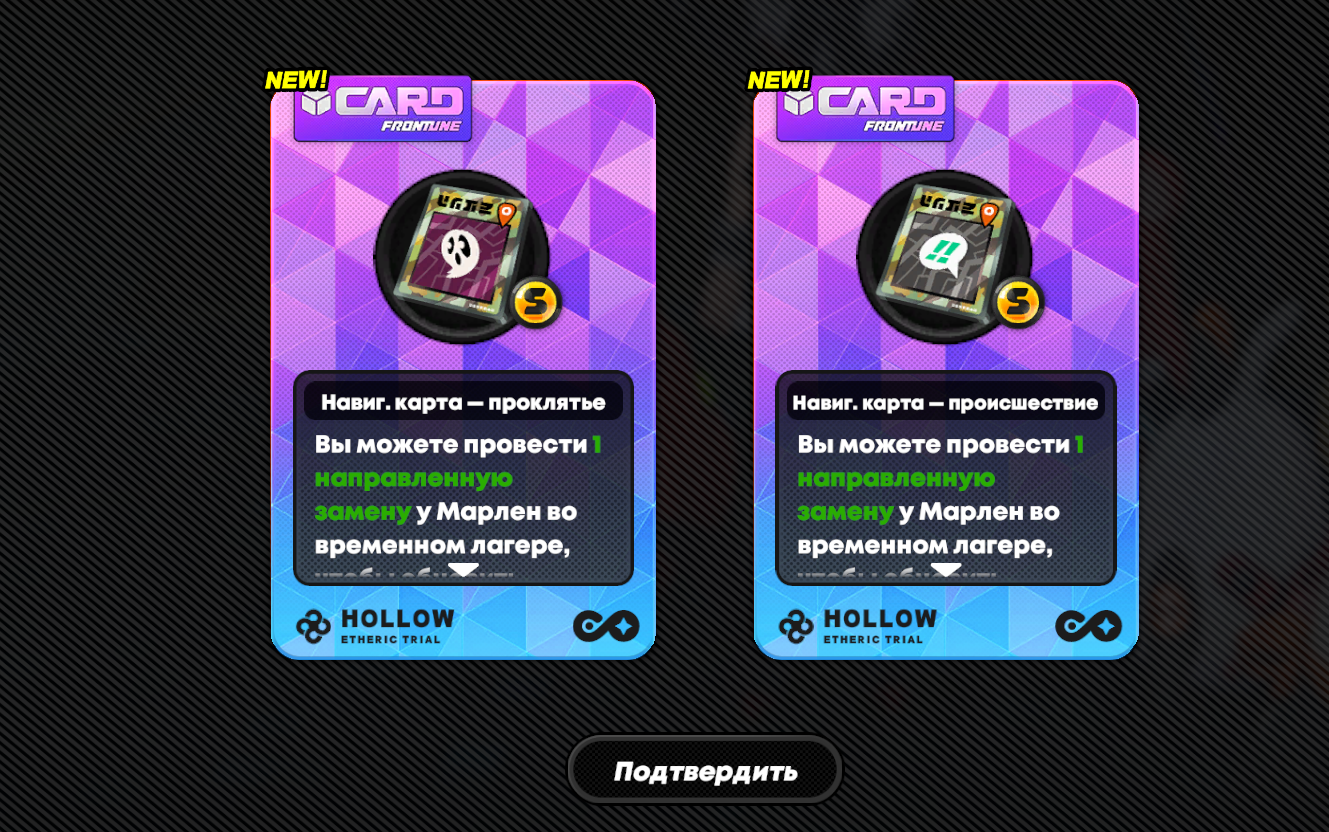Click the NEW! tag on left card
Screen dimensions: 1329x832
click(x=296, y=80)
